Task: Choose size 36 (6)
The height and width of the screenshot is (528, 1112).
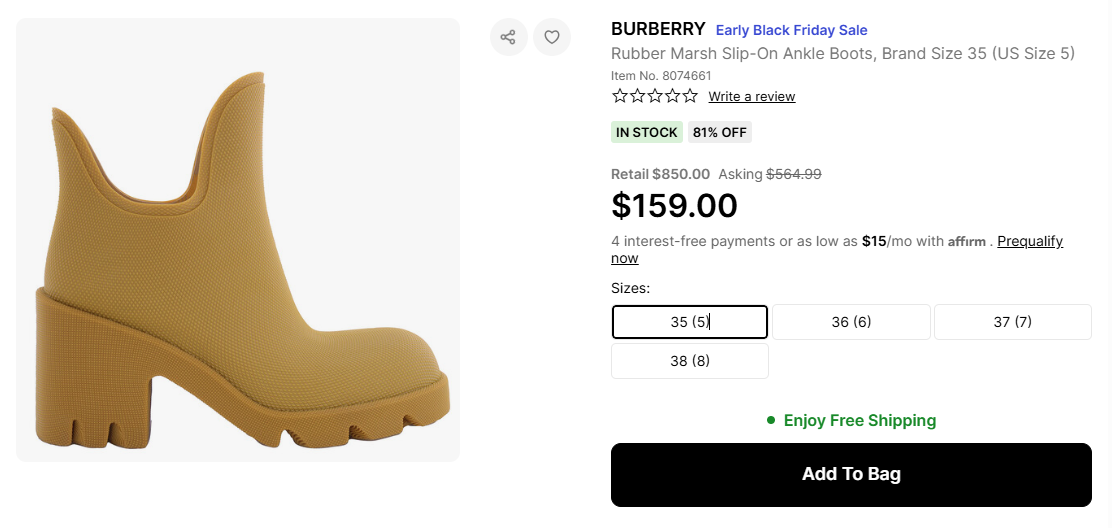Action: click(851, 322)
